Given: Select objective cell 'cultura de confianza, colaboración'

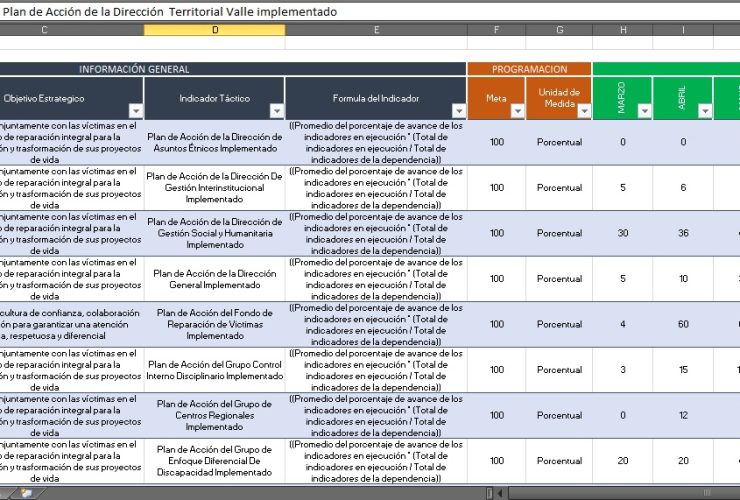Looking at the screenshot, I should [x=72, y=324].
